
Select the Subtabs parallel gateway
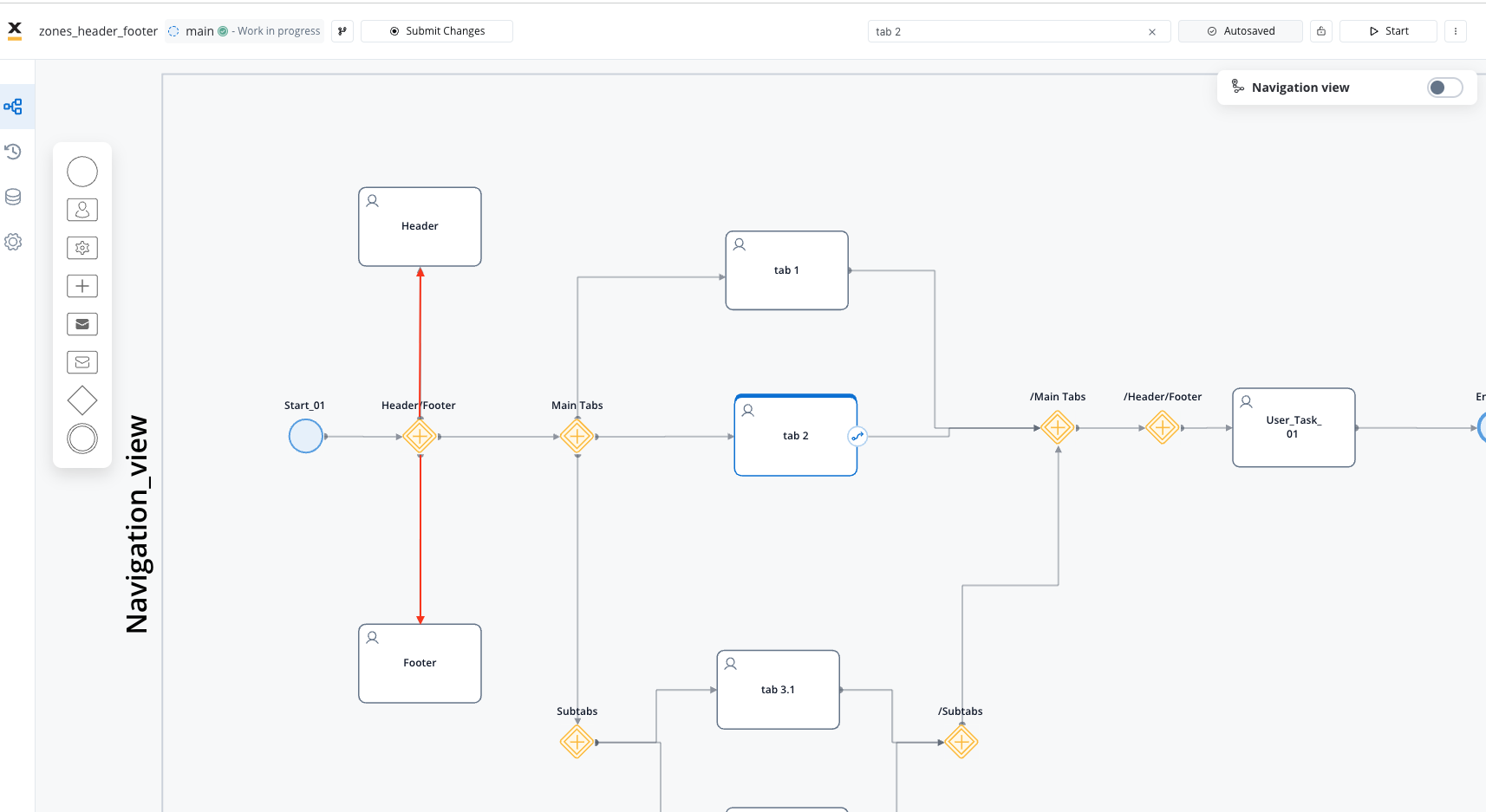pyautogui.click(x=577, y=742)
